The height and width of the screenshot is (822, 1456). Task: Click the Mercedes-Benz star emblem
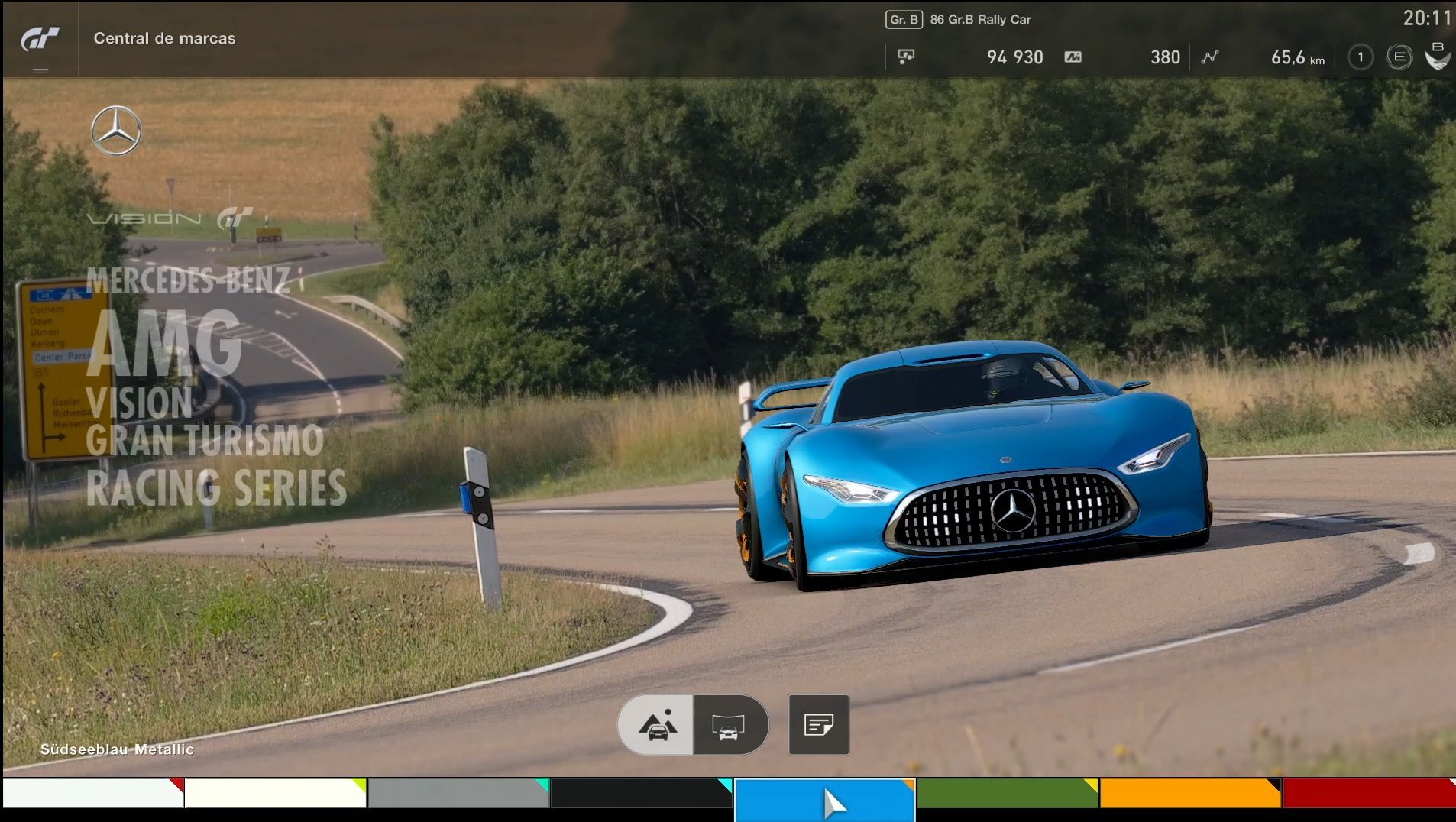116,131
